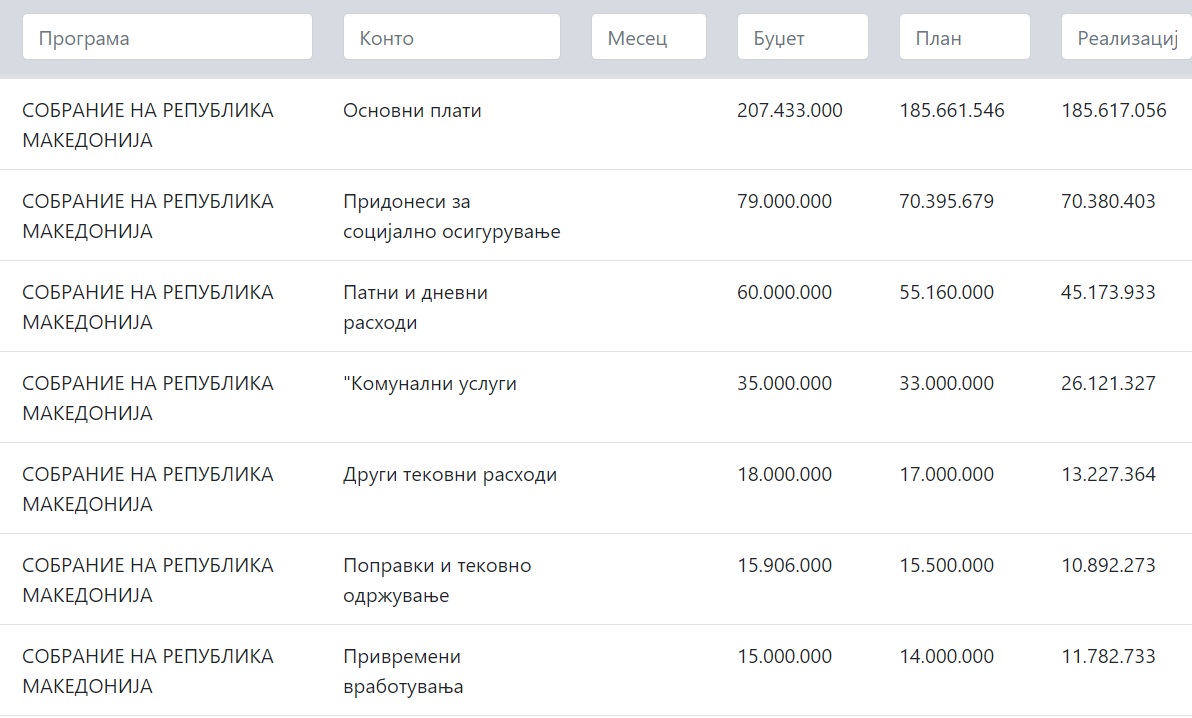Click the budget value 207.433.000
Viewport: 1192px width, 718px height.
[790, 110]
